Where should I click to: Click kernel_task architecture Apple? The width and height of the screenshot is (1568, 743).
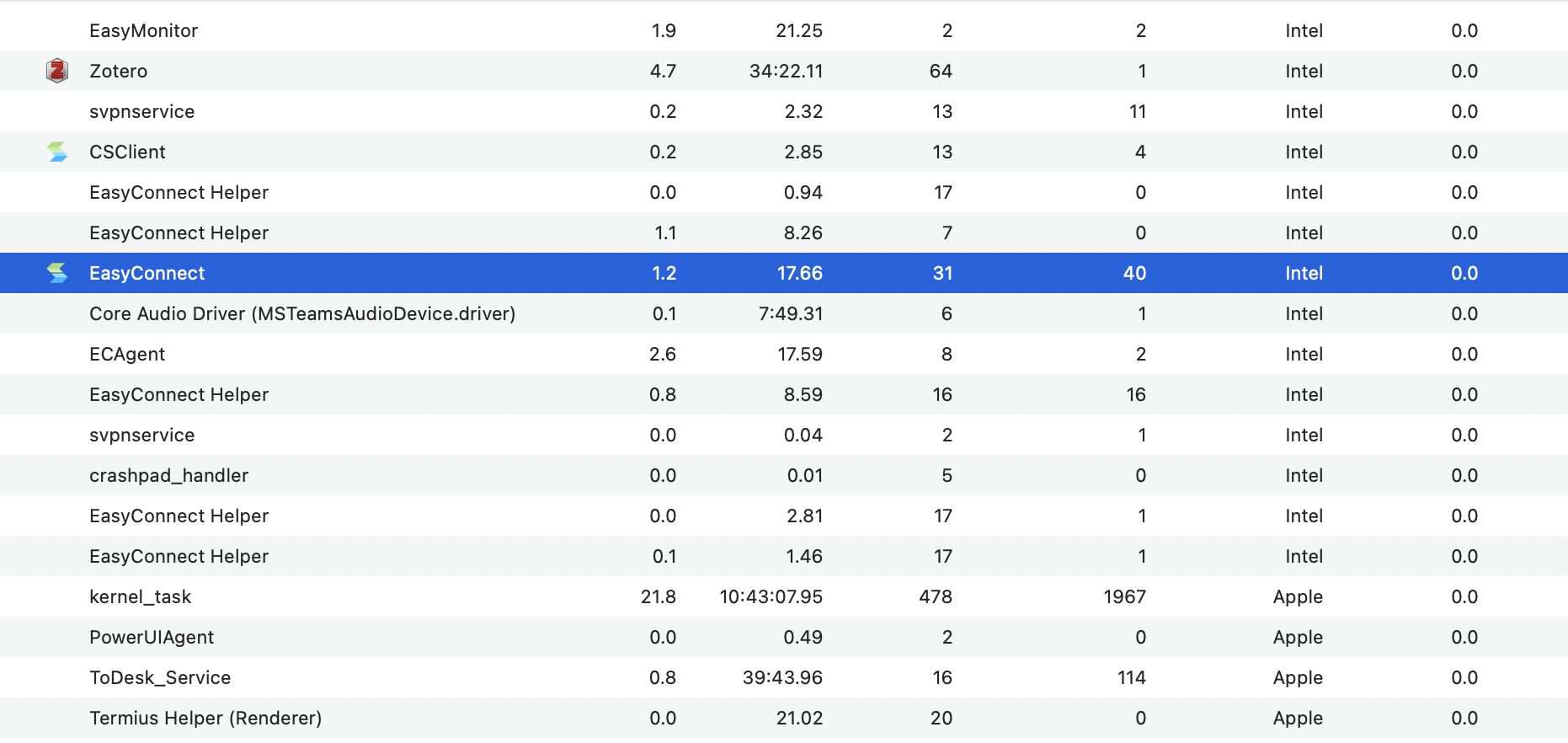pos(1298,596)
